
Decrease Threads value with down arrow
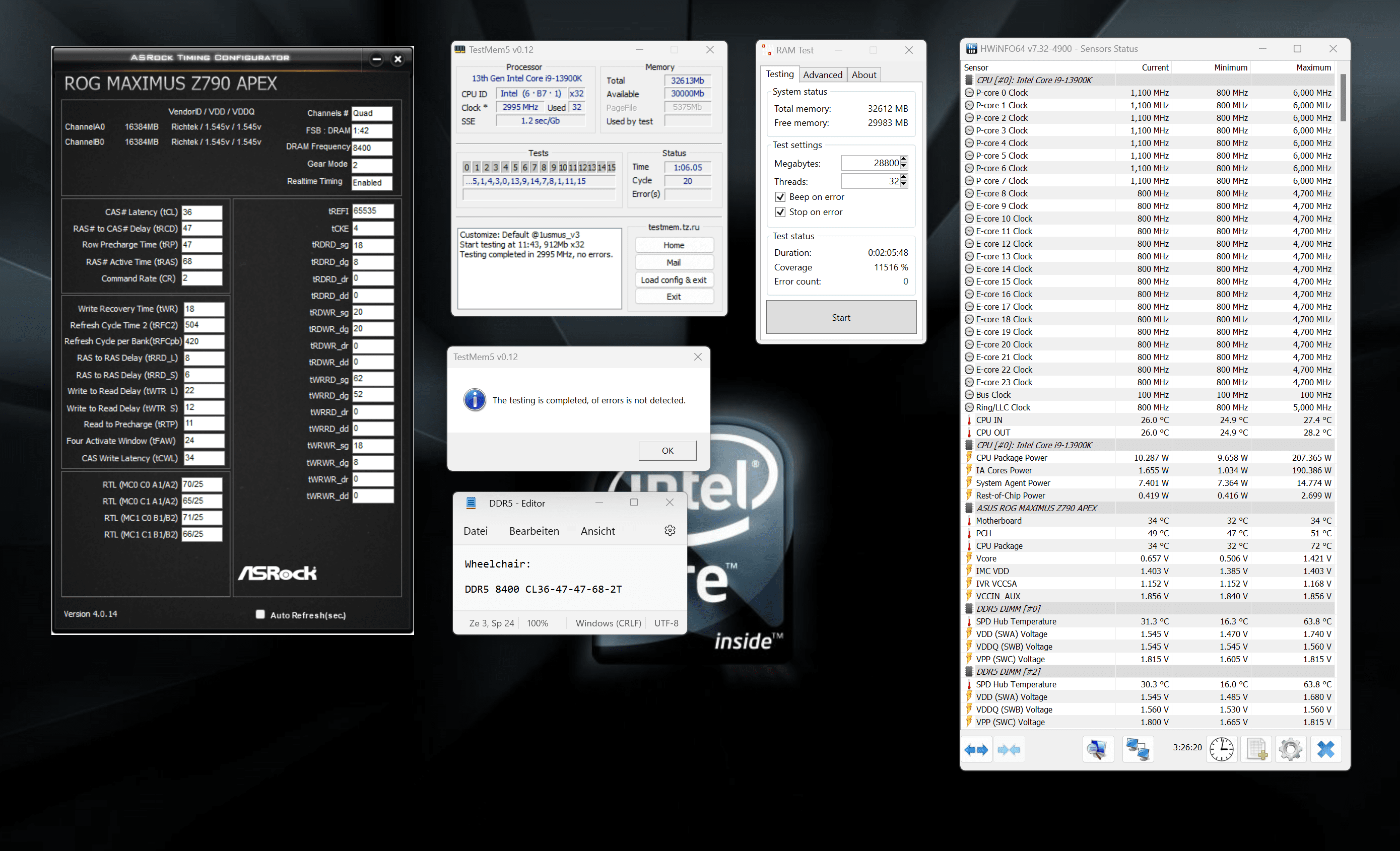point(904,185)
